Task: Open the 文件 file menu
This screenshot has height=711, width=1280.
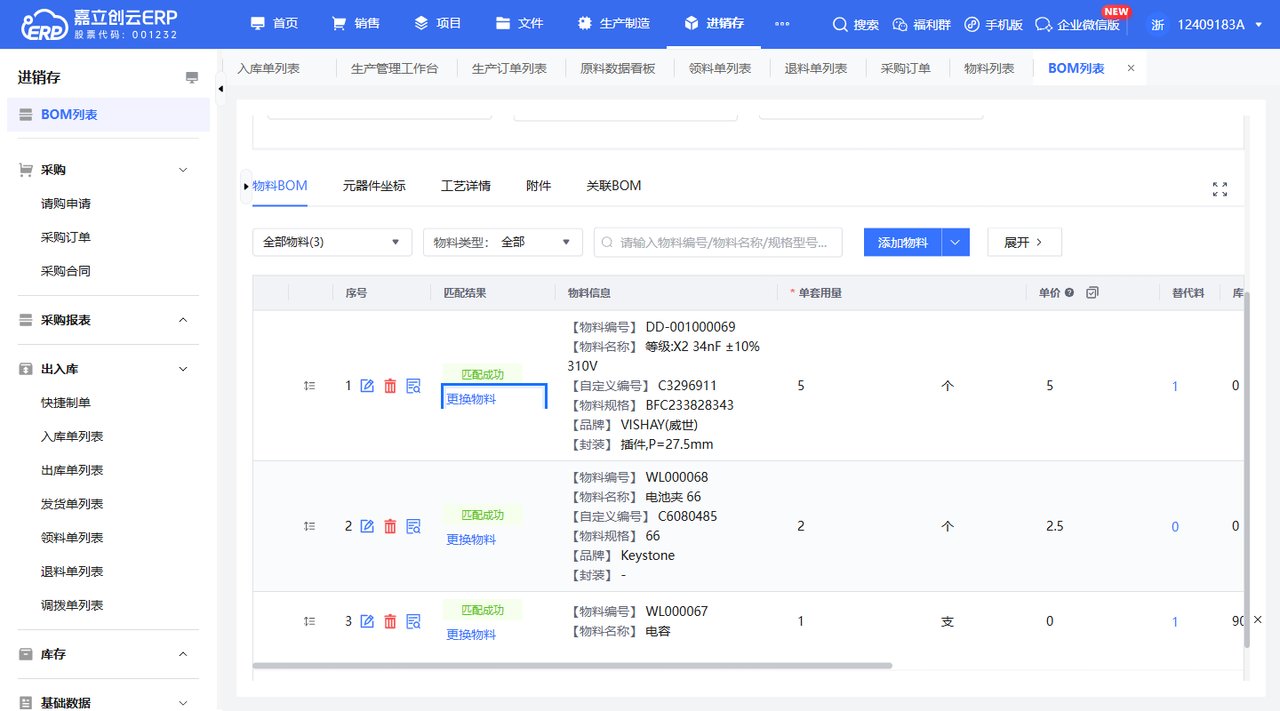Action: (519, 24)
